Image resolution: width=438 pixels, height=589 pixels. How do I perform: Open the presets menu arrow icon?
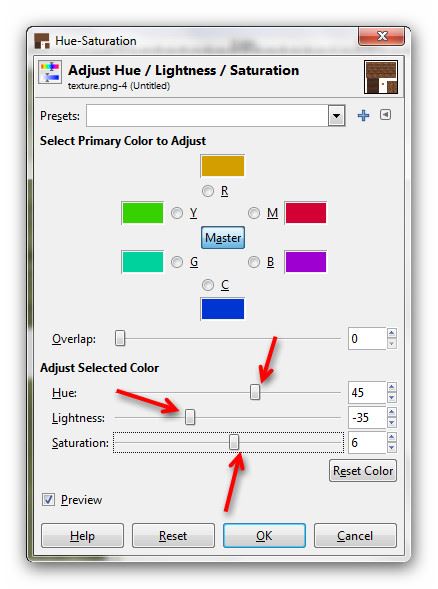[x=385, y=115]
